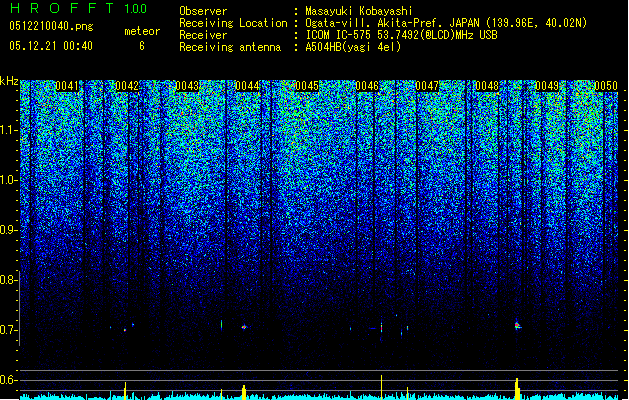
Task: Click the 0048 time marker
Action: coord(487,86)
